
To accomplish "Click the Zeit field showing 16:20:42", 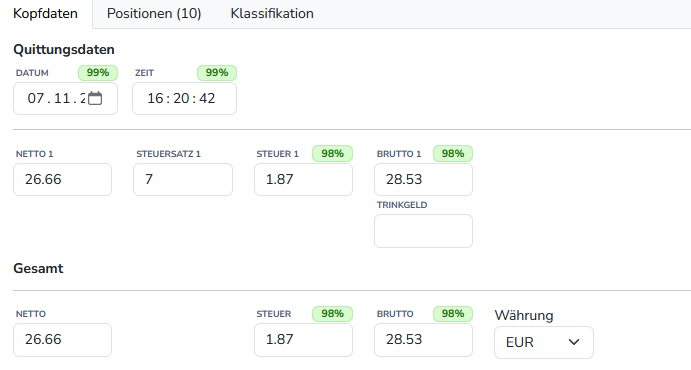I will click(184, 98).
